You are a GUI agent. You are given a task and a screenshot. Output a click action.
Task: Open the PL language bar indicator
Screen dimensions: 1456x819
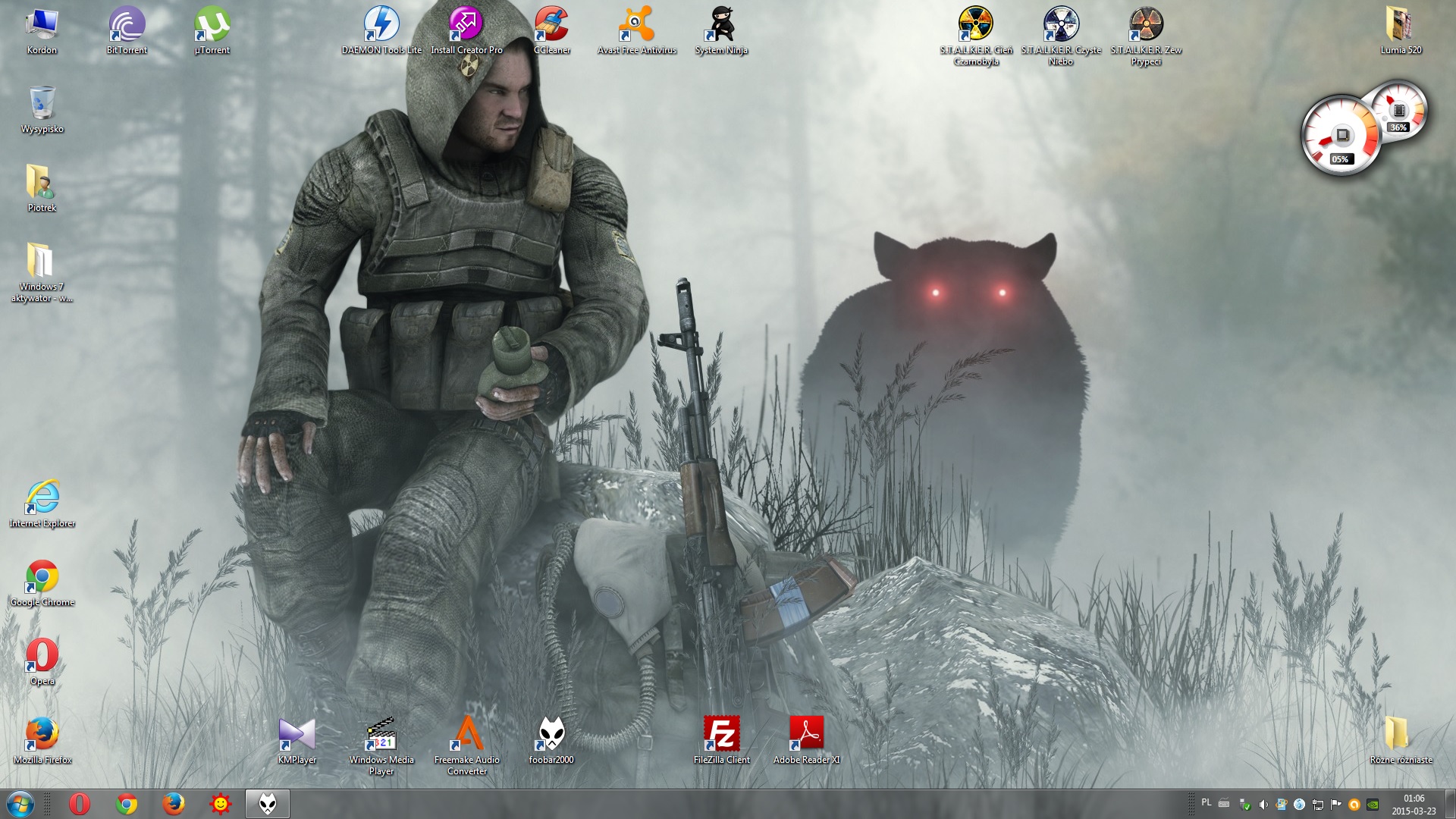click(1207, 802)
